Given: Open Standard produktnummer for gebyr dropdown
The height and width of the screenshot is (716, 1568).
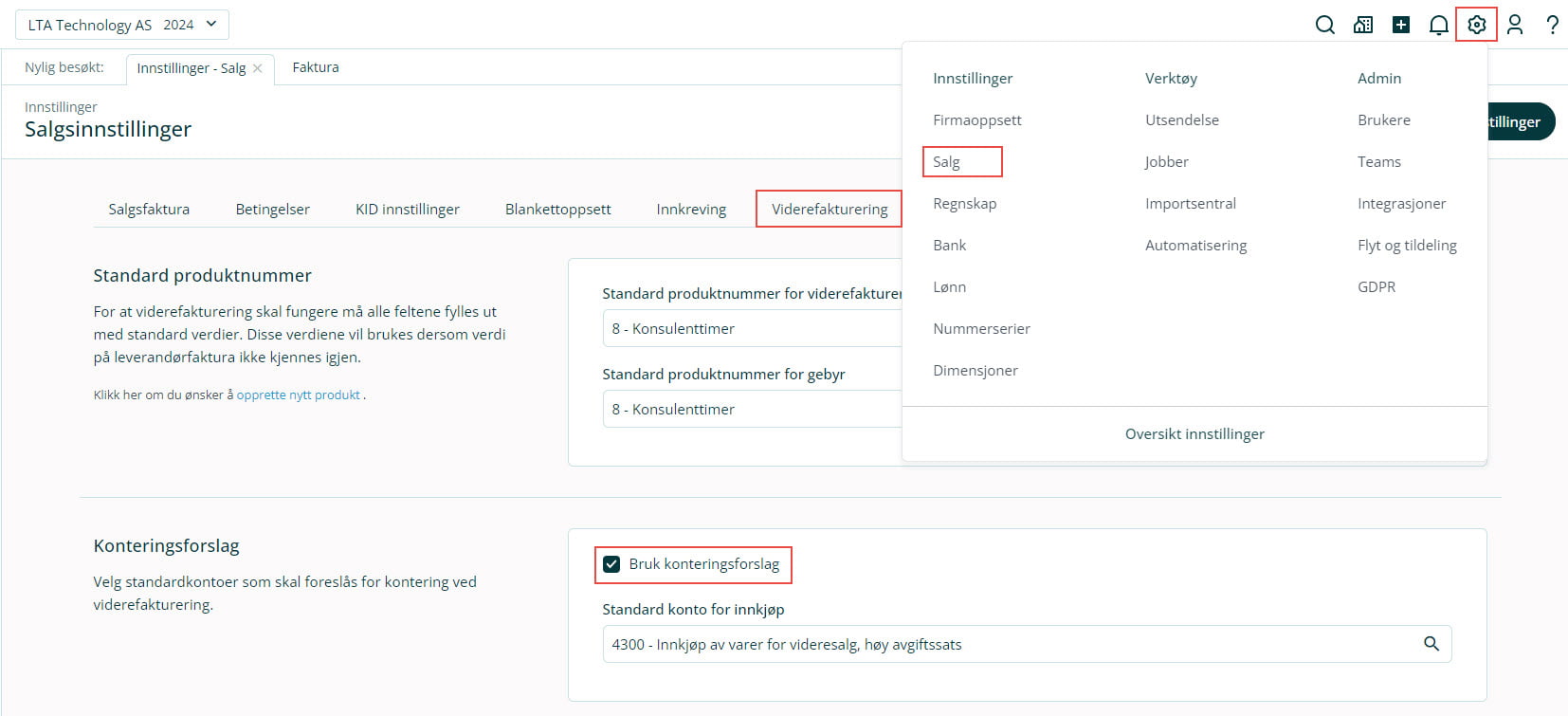Looking at the screenshot, I should pyautogui.click(x=751, y=409).
